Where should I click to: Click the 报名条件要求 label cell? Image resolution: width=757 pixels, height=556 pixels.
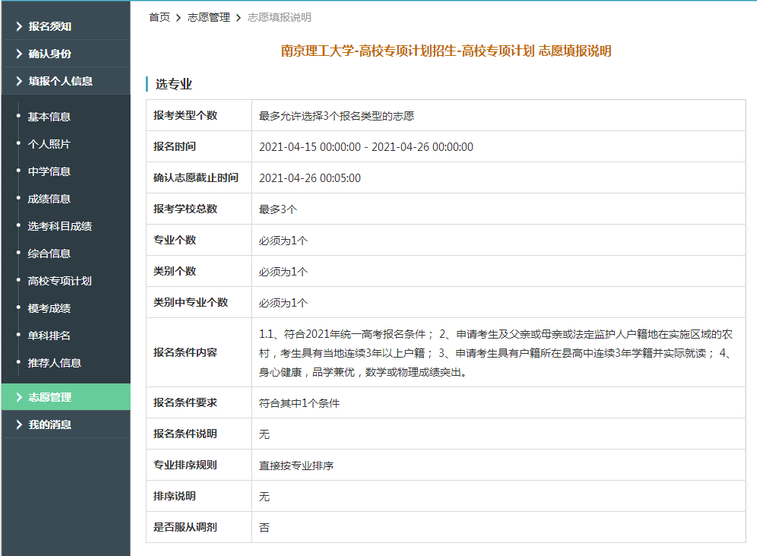point(199,403)
